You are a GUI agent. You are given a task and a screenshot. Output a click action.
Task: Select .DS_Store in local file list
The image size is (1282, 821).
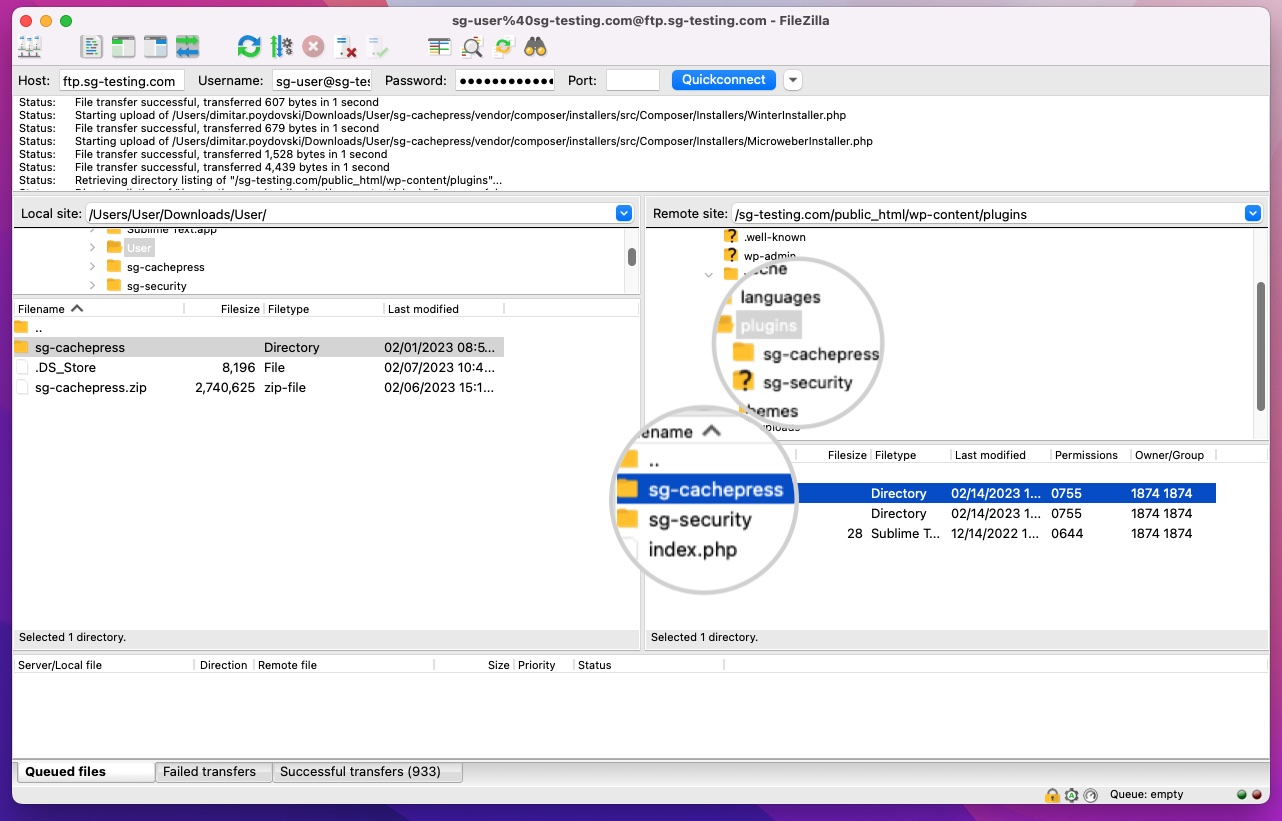258,368
